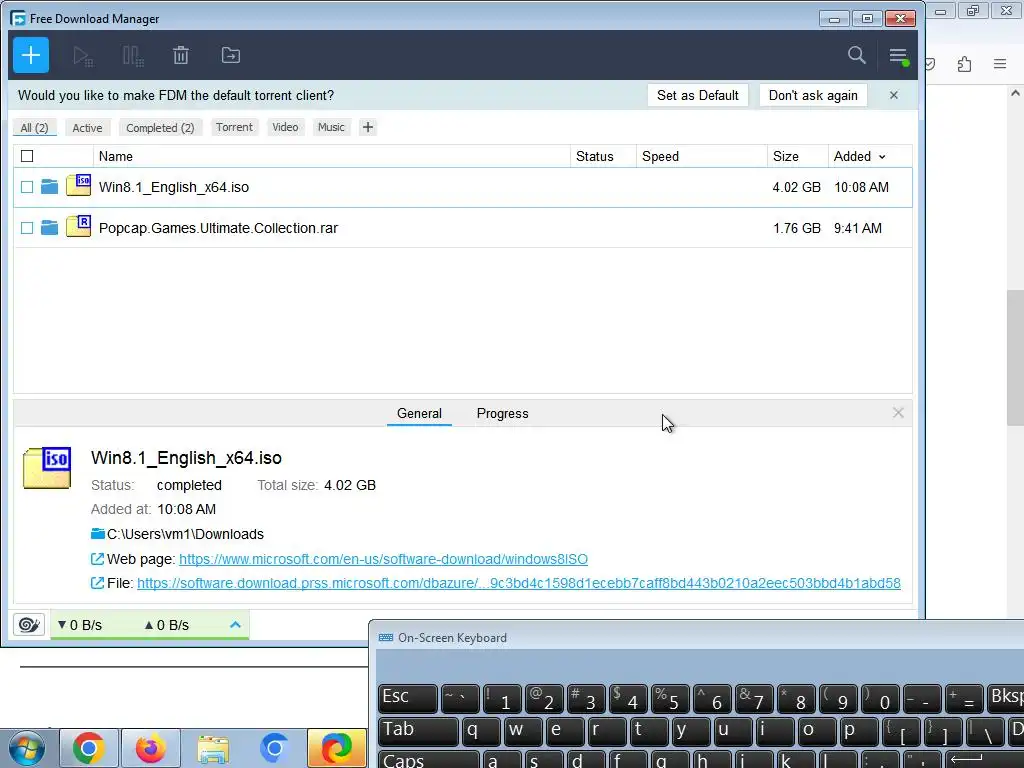The image size is (1024, 768).
Task: Open folder of Popcap rar row
Action: click(50, 227)
